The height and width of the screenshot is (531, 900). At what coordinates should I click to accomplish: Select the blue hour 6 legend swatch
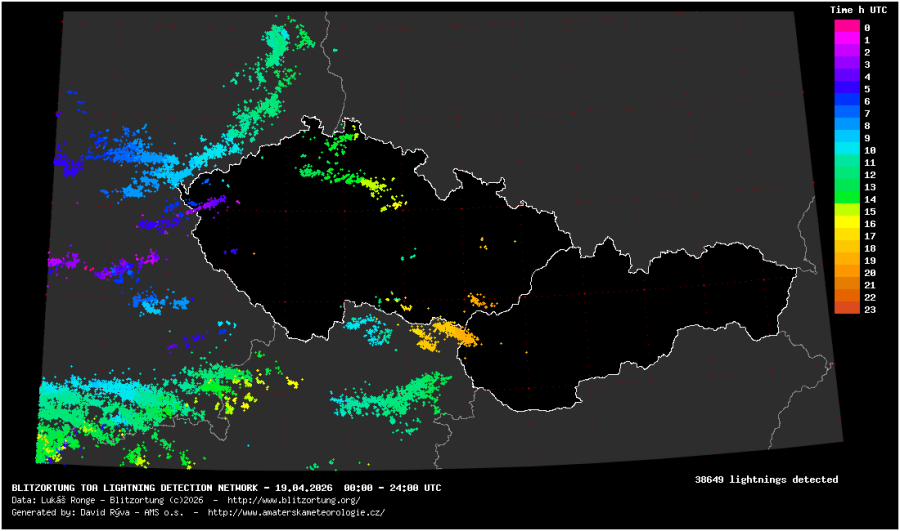[x=846, y=101]
